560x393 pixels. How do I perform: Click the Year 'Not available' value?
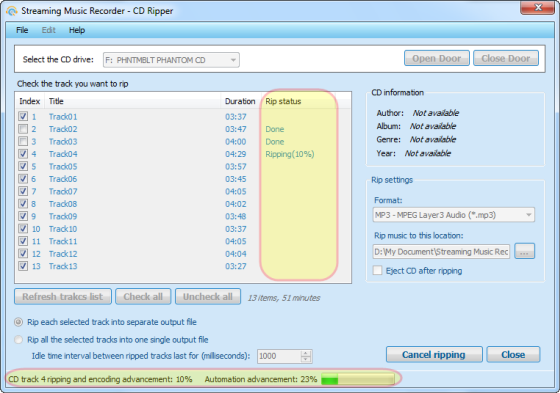(428, 153)
